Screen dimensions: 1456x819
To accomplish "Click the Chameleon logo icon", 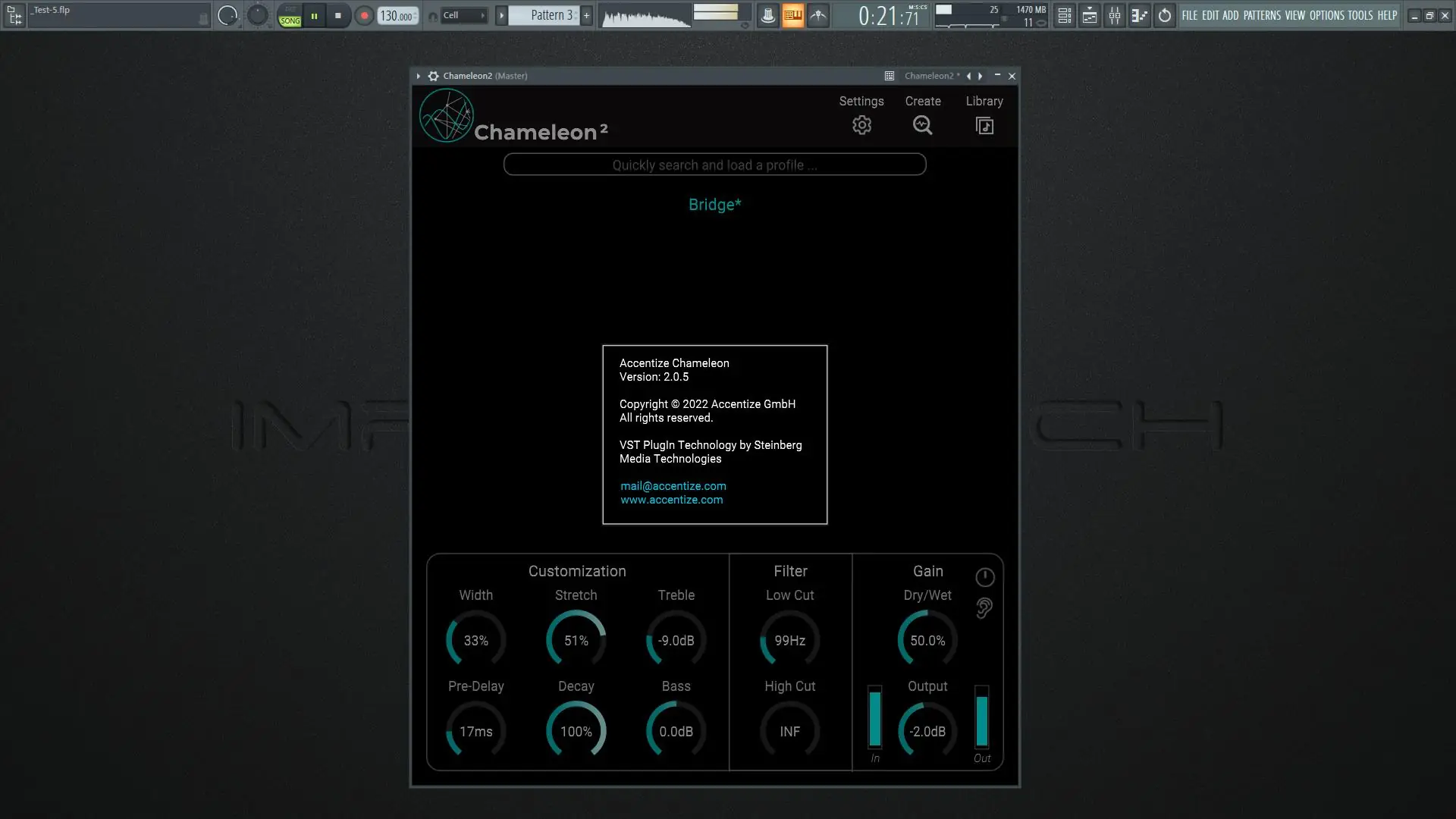I will (x=447, y=116).
